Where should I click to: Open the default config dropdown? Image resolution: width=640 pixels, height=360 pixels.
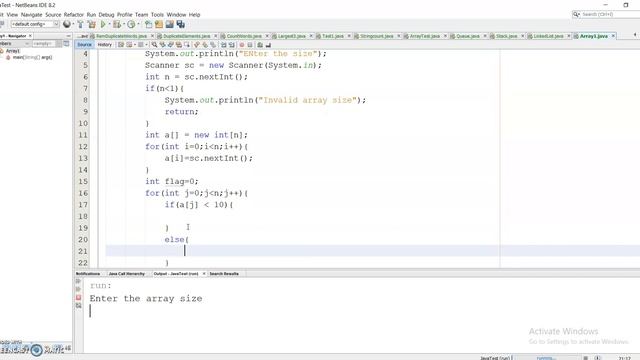(x=35, y=24)
